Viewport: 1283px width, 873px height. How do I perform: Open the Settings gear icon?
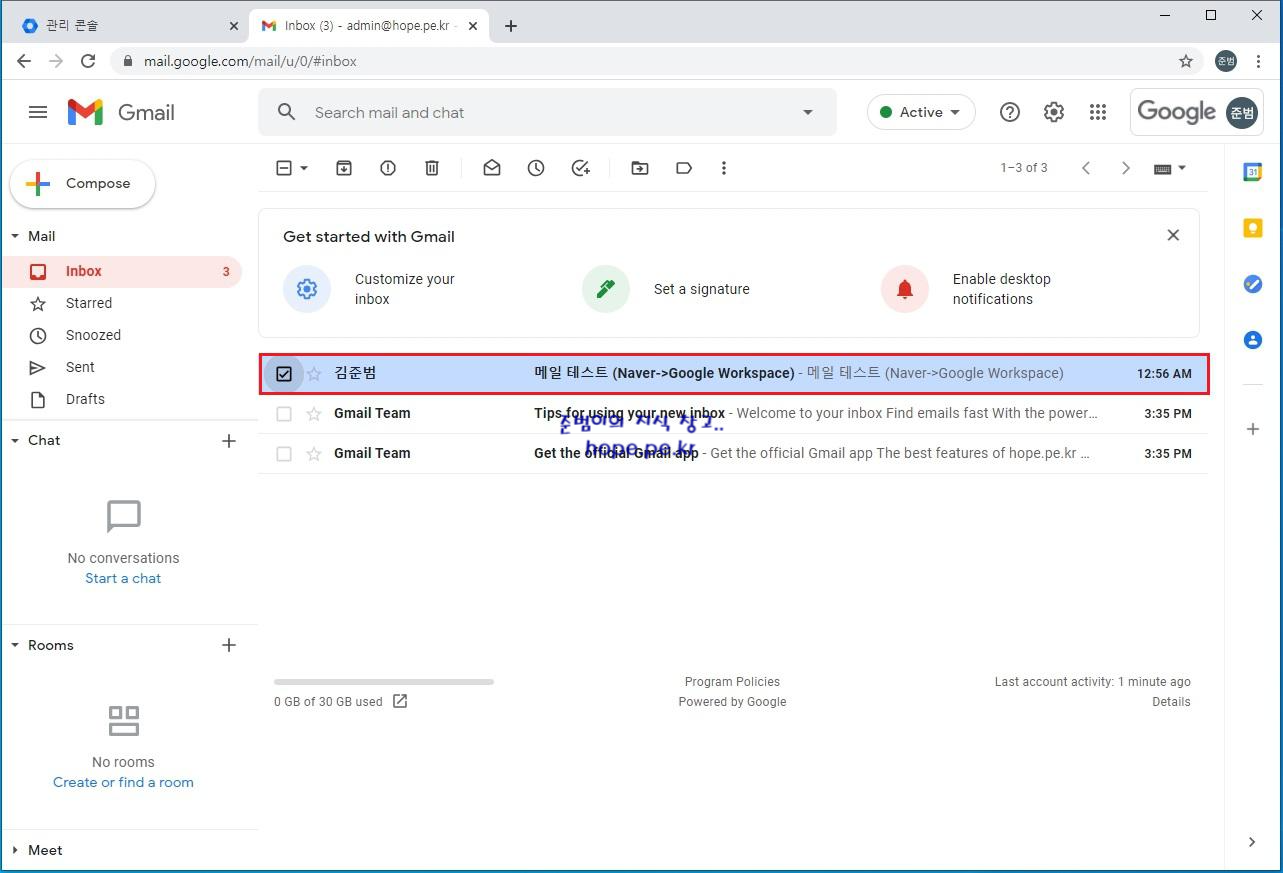pyautogui.click(x=1054, y=112)
